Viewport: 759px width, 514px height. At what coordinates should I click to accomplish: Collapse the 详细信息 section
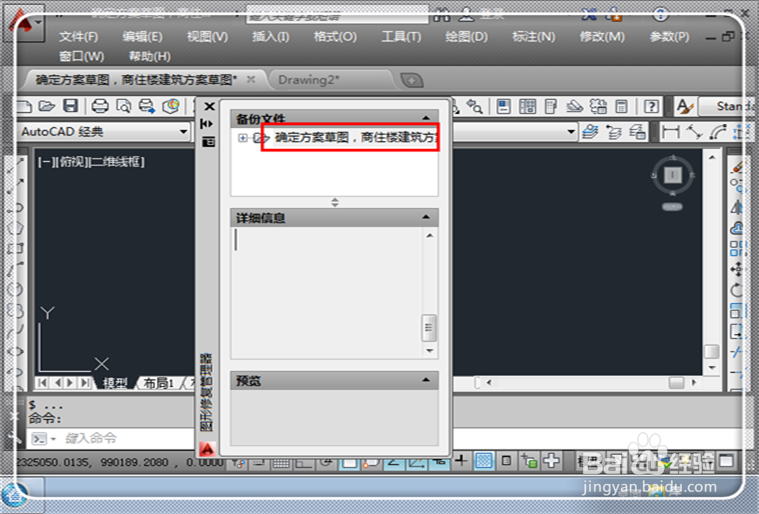426,217
